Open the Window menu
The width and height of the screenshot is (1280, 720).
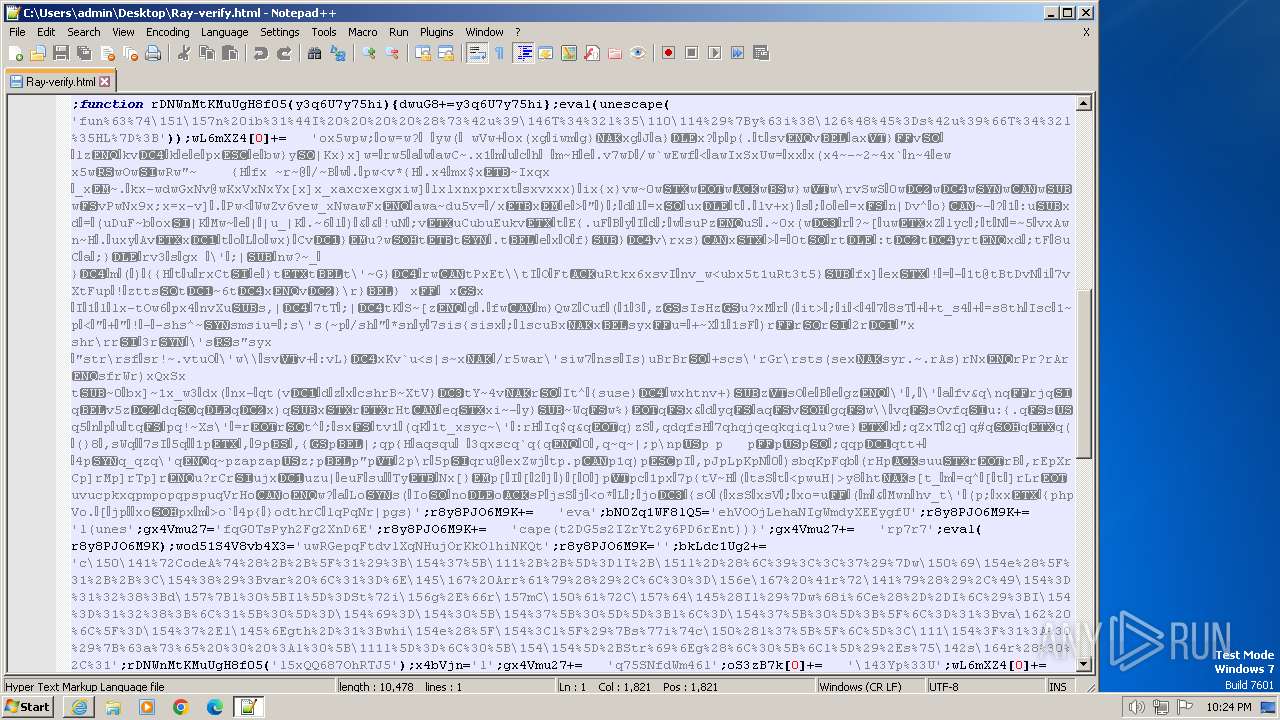tap(485, 32)
